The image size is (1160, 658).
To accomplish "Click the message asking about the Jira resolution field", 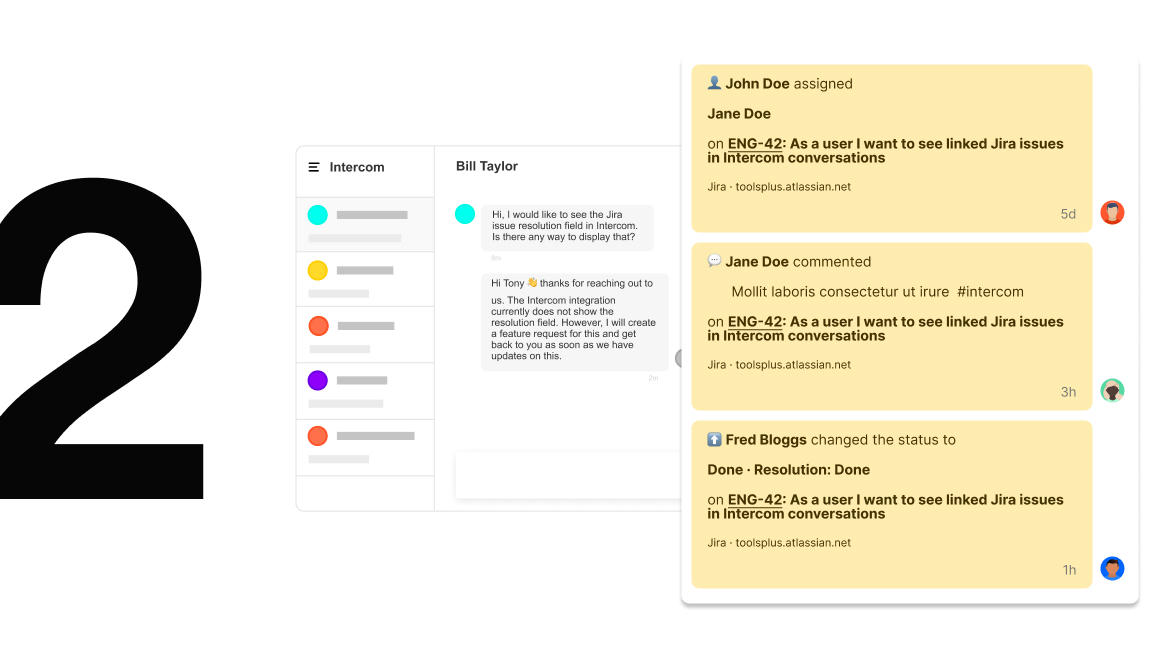I will 567,227.
